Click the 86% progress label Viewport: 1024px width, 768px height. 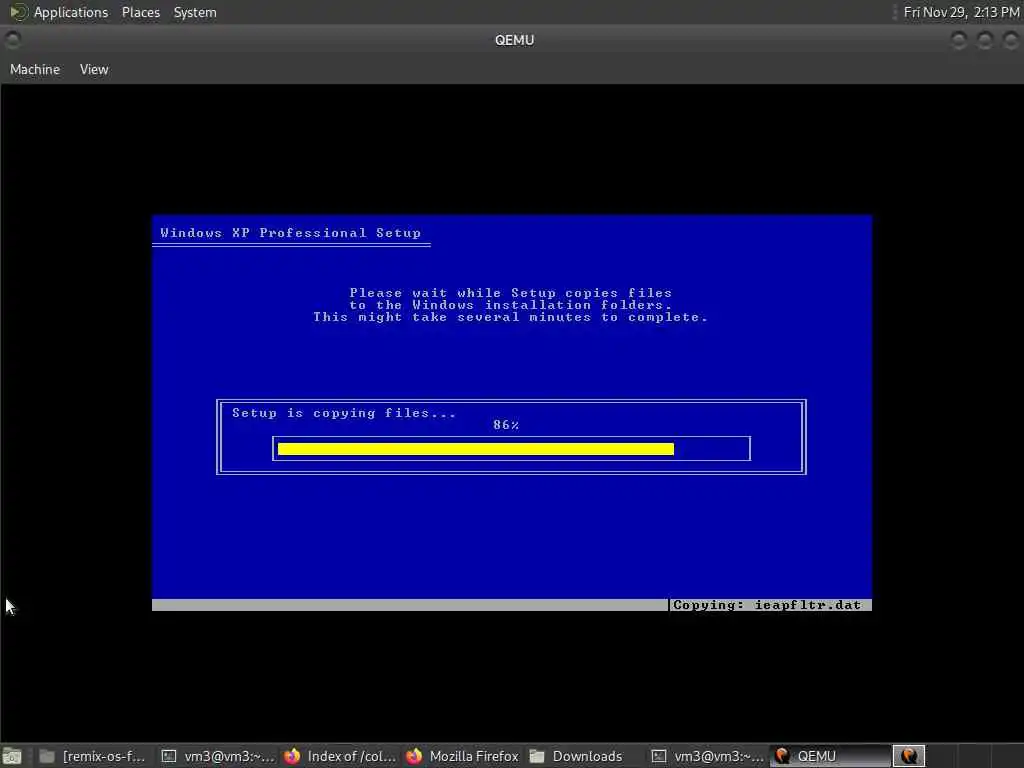click(x=506, y=425)
